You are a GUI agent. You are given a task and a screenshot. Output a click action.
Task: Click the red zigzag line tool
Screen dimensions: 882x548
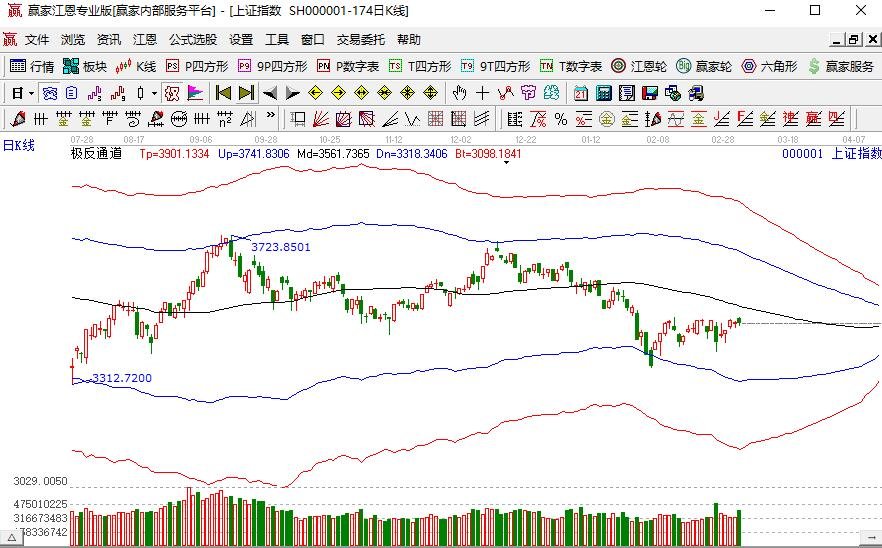506,93
